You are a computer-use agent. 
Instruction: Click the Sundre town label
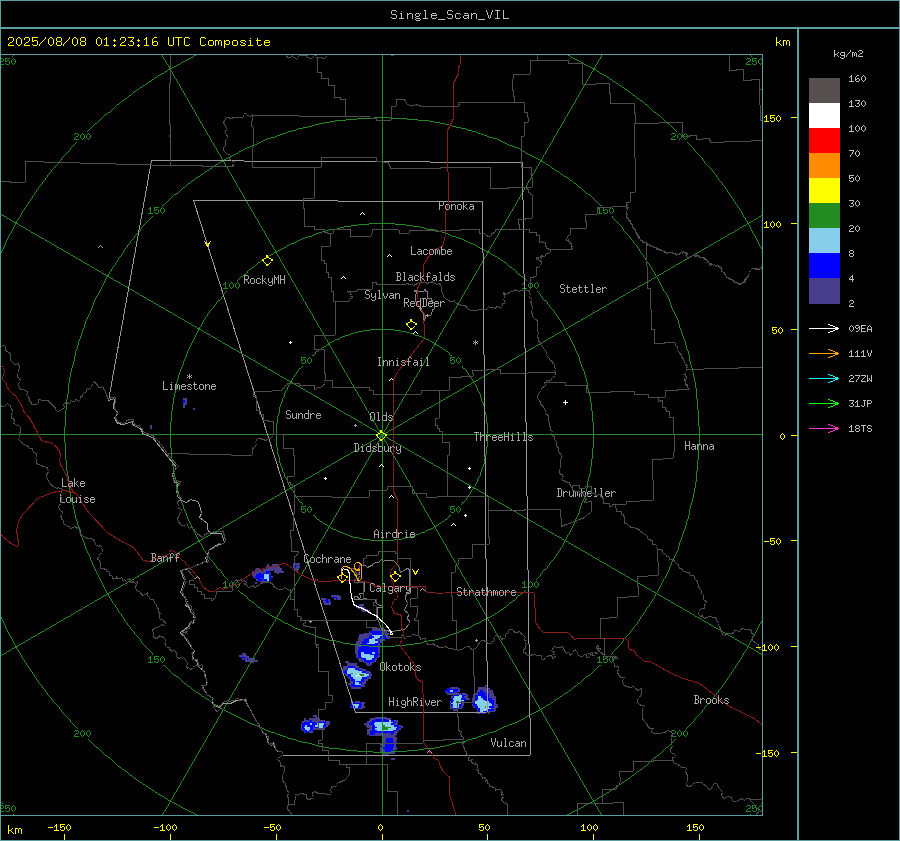(303, 415)
